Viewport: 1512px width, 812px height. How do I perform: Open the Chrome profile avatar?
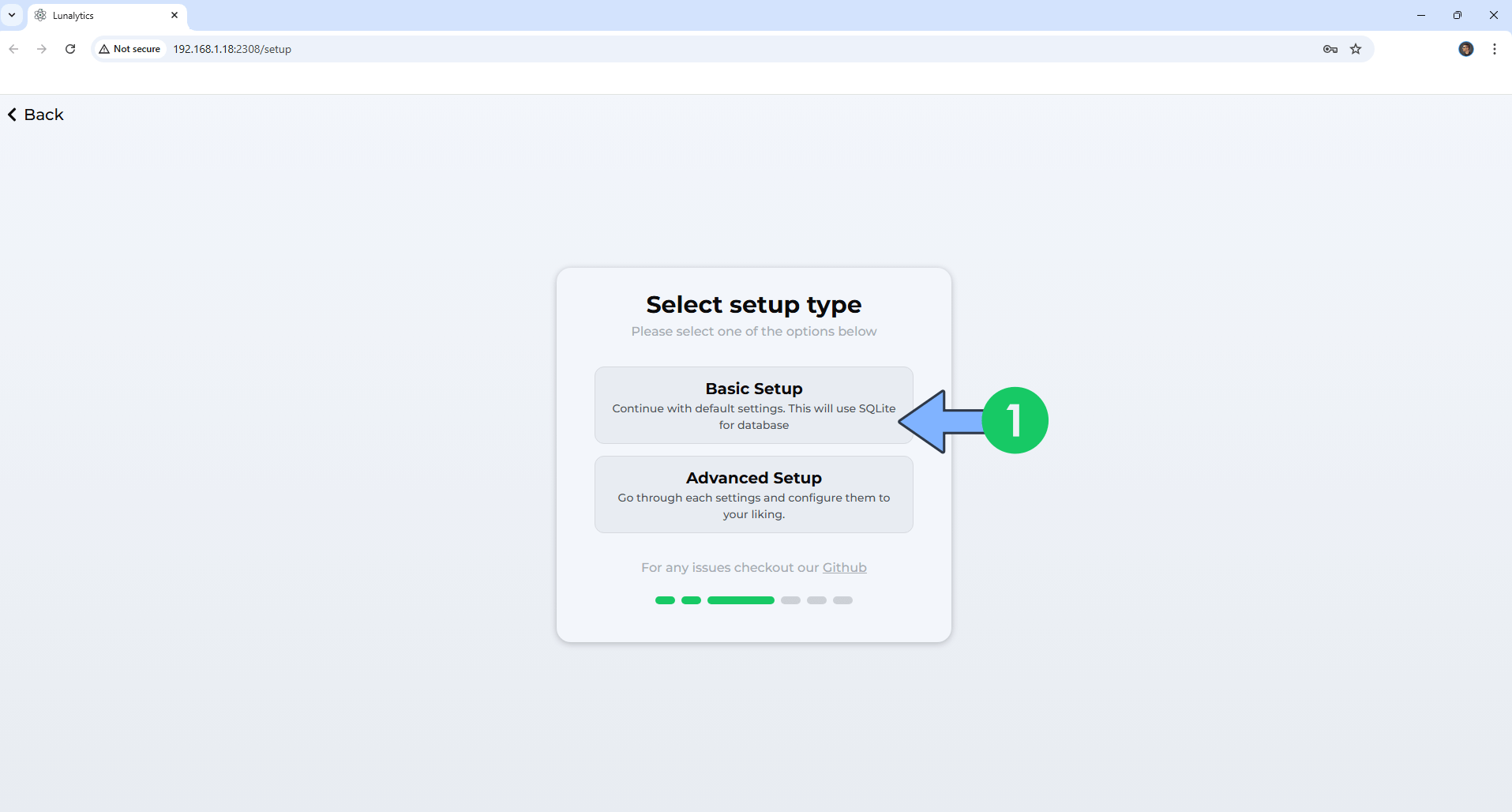pos(1466,49)
